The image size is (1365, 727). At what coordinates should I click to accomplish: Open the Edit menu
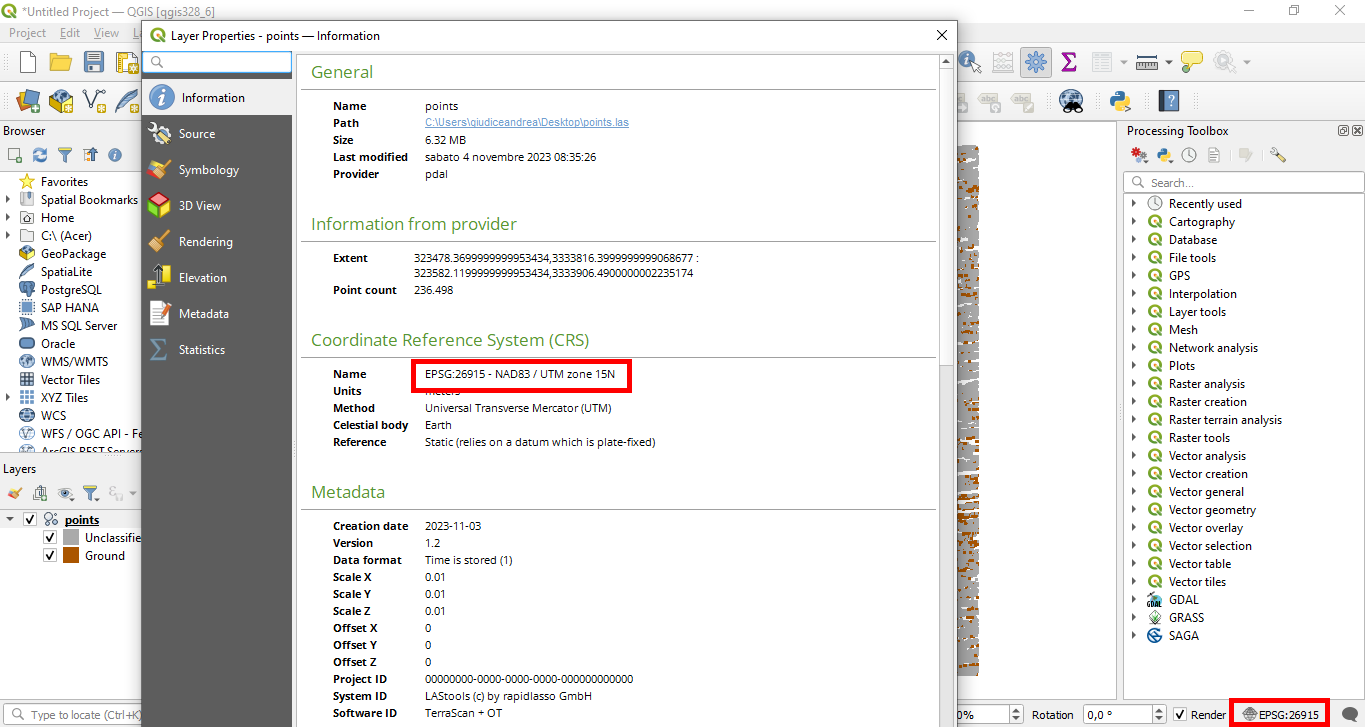click(x=68, y=32)
